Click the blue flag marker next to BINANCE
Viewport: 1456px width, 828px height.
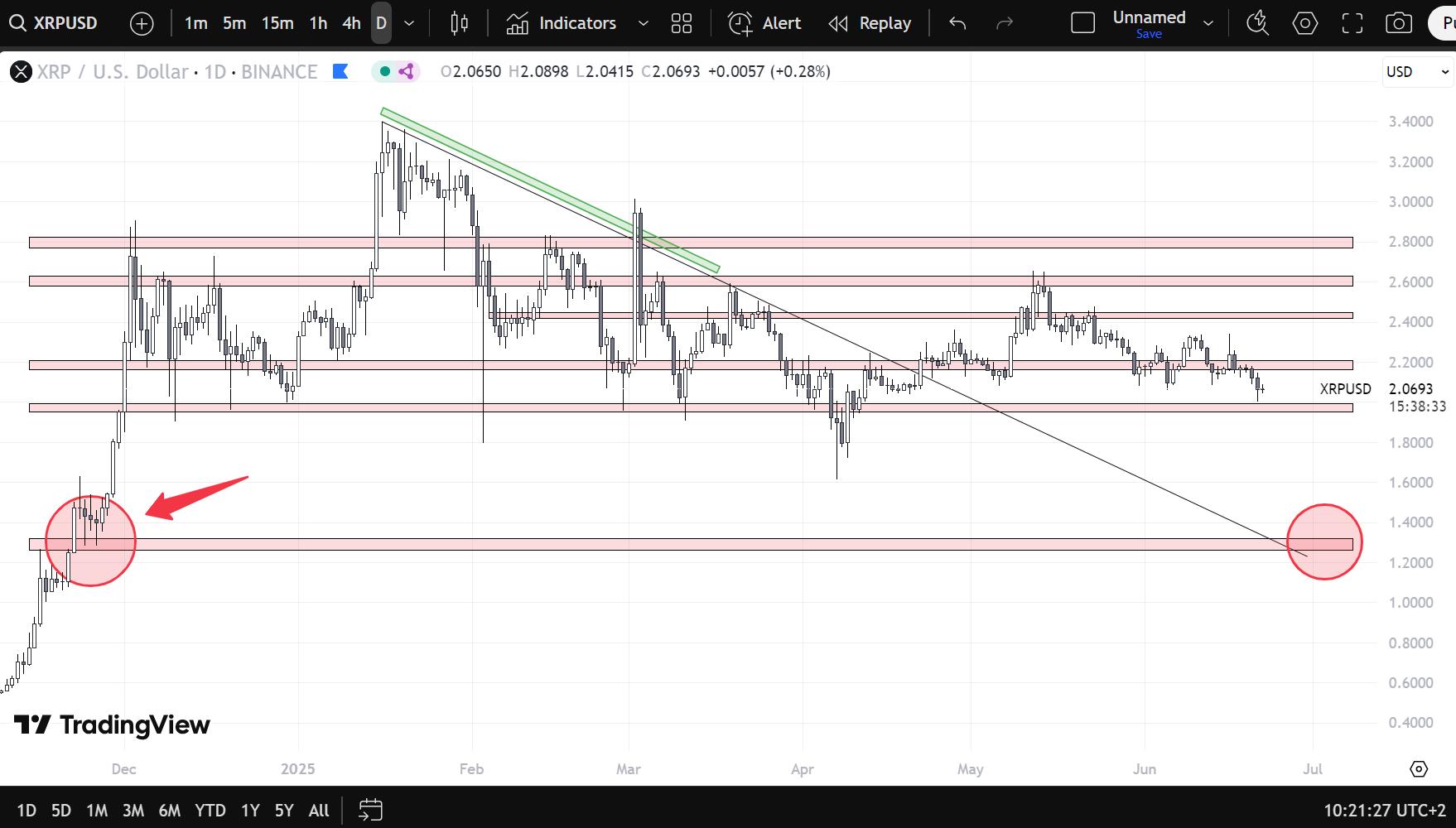pyautogui.click(x=340, y=71)
